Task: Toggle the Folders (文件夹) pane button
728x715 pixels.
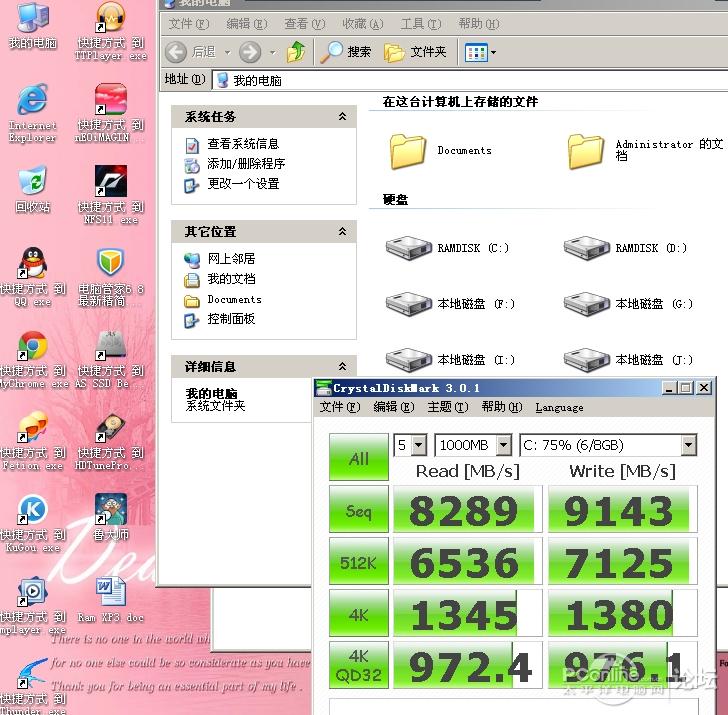Action: point(416,52)
